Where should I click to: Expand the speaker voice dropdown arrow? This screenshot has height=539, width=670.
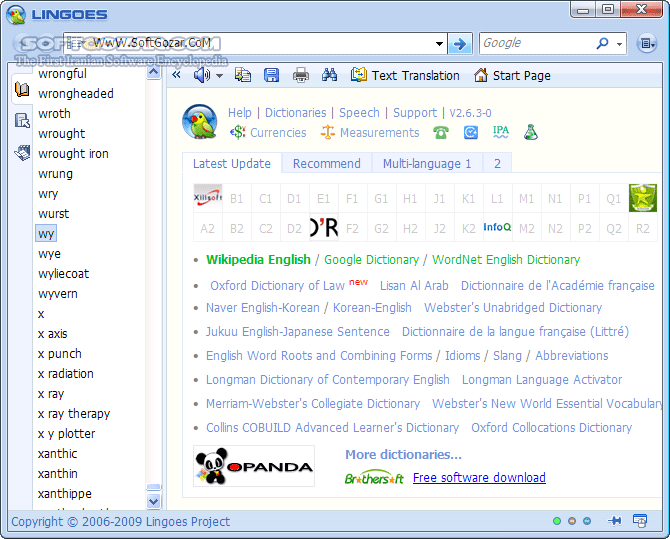click(219, 76)
